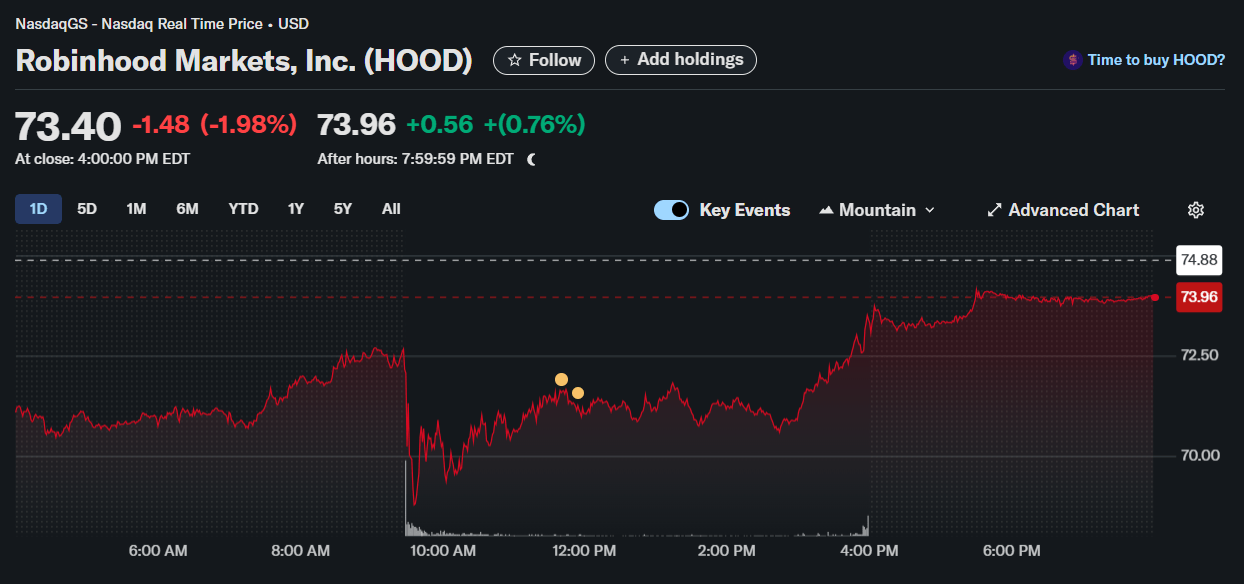This screenshot has width=1244, height=584.
Task: Click the (-1.98%) percent change
Action: pos(249,125)
